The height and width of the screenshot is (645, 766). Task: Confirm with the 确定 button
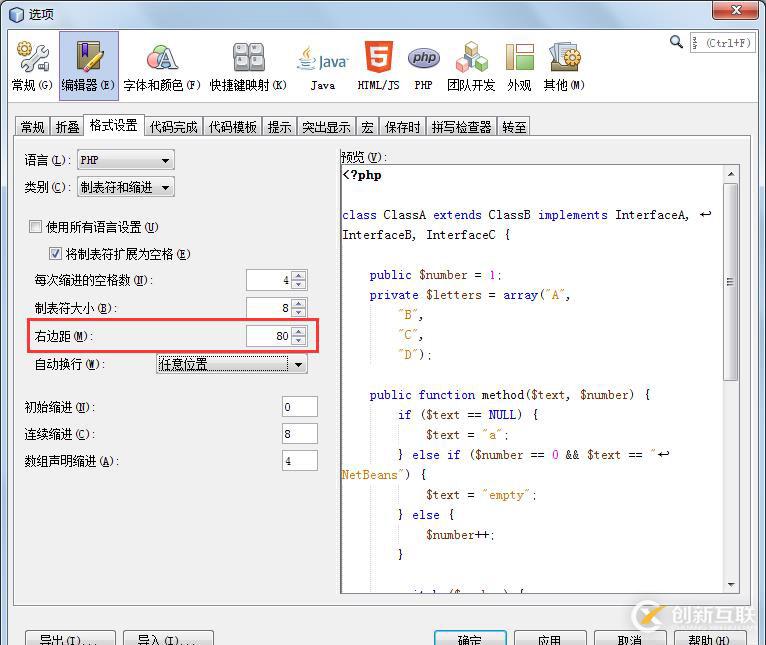[470, 638]
